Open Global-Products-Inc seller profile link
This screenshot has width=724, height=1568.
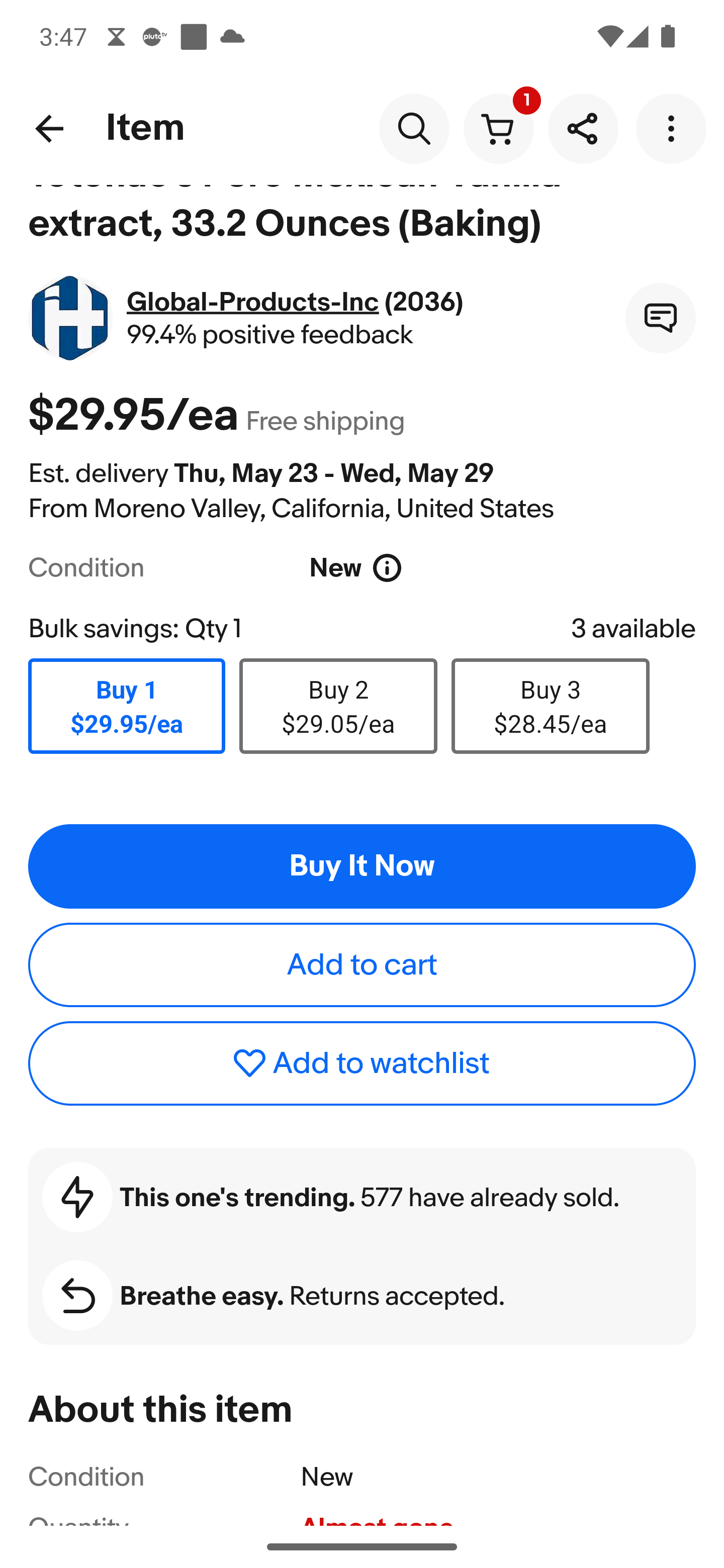252,302
